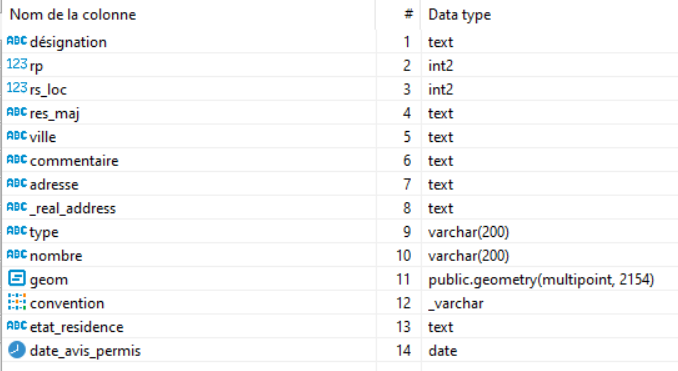Click the array grid icon beside convention
Image resolution: width=678 pixels, height=371 pixels.
pos(17,302)
